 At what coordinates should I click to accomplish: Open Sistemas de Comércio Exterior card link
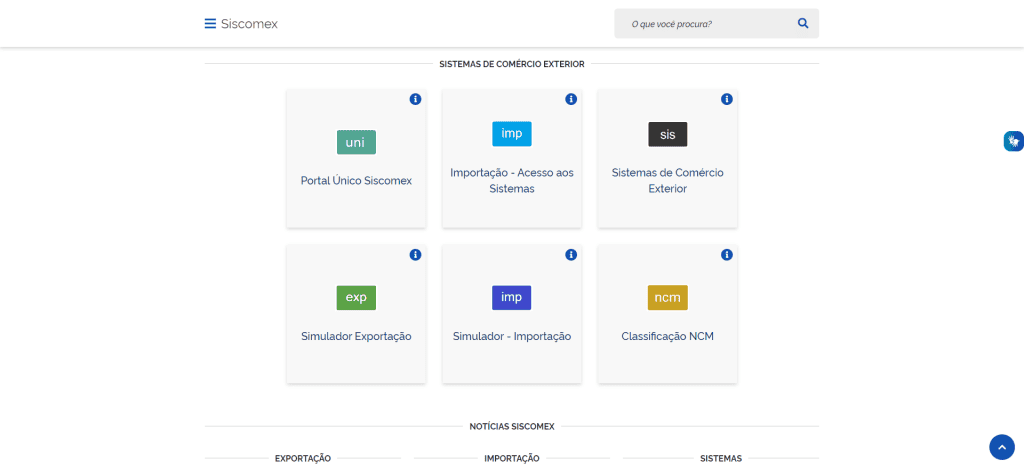pyautogui.click(x=667, y=181)
